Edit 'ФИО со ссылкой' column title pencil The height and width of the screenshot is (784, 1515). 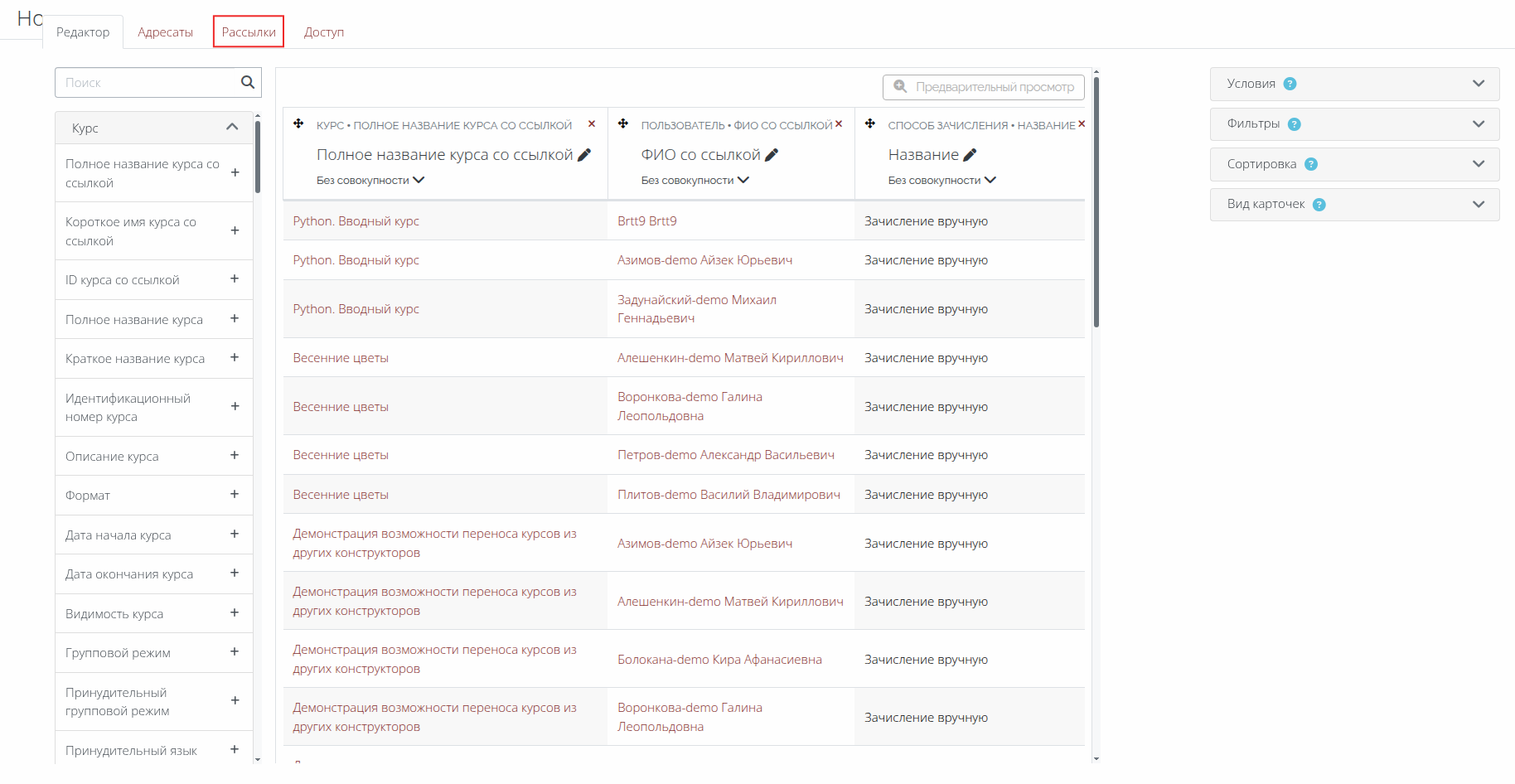coord(772,155)
